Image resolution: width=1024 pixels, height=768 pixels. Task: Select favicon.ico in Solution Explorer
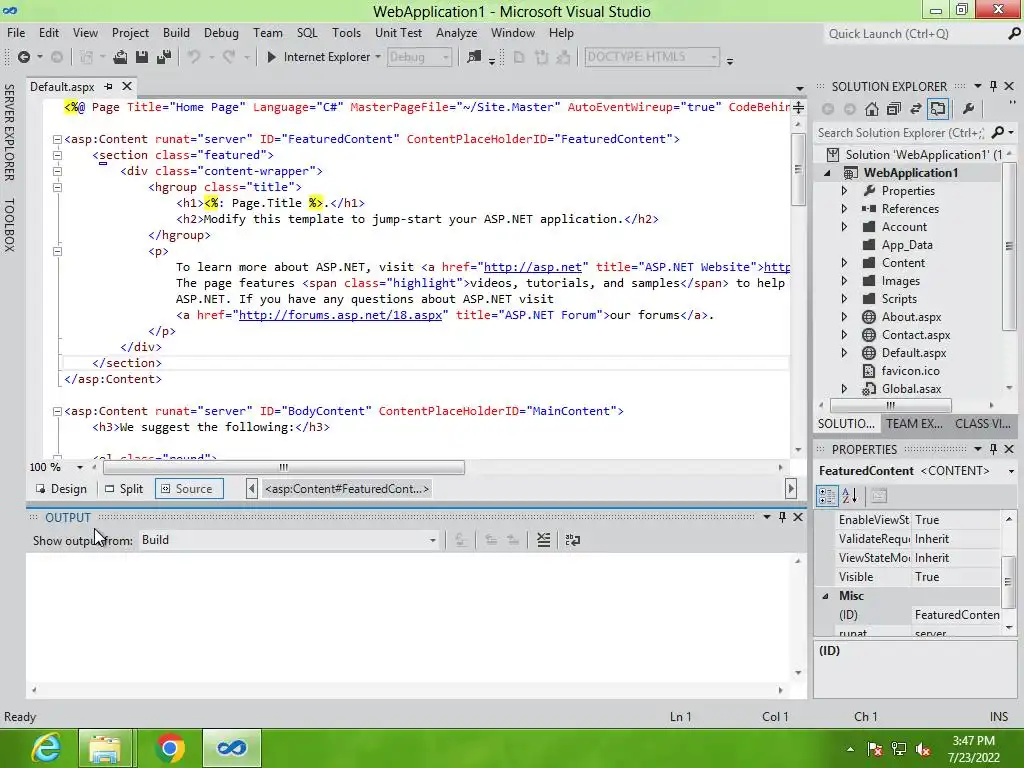(x=910, y=371)
